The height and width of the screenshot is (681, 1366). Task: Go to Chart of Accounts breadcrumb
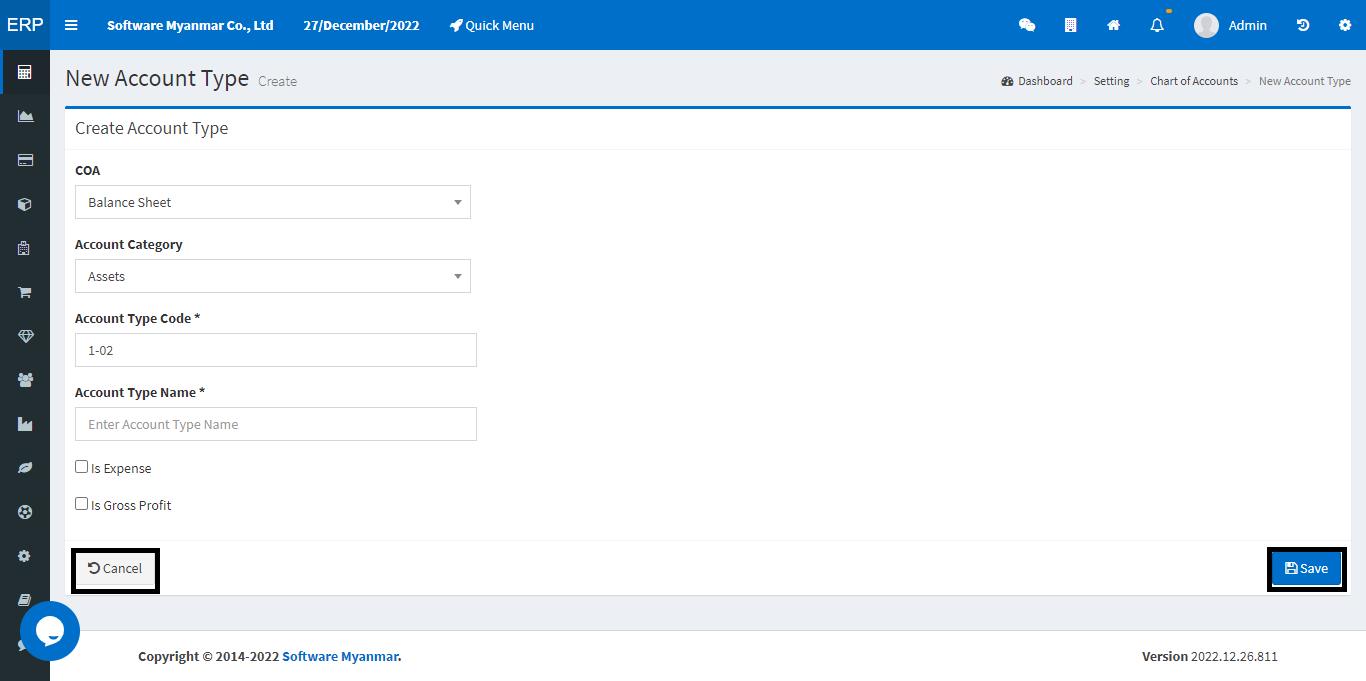click(x=1194, y=81)
